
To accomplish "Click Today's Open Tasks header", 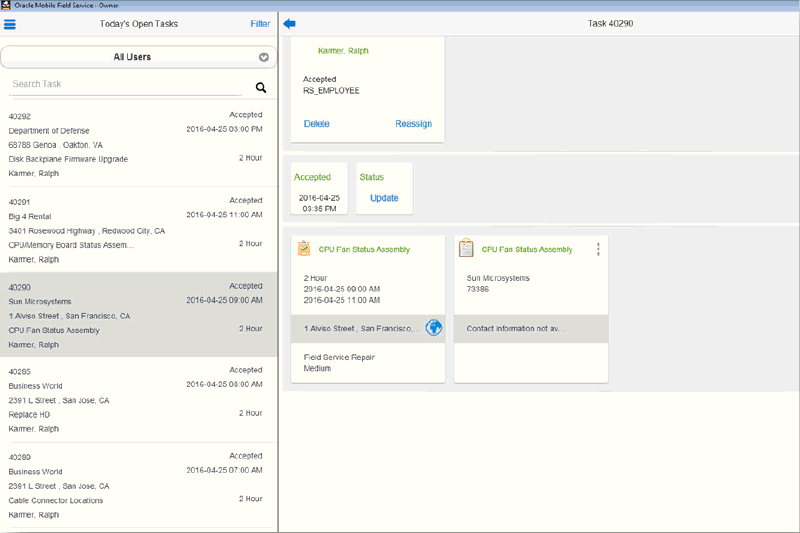I will click(139, 24).
